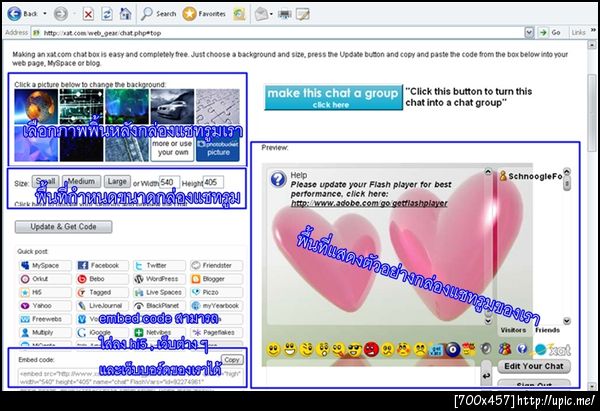Image resolution: width=600 pixels, height=411 pixels.
Task: Quick post to Live Spaces
Action: [159, 292]
